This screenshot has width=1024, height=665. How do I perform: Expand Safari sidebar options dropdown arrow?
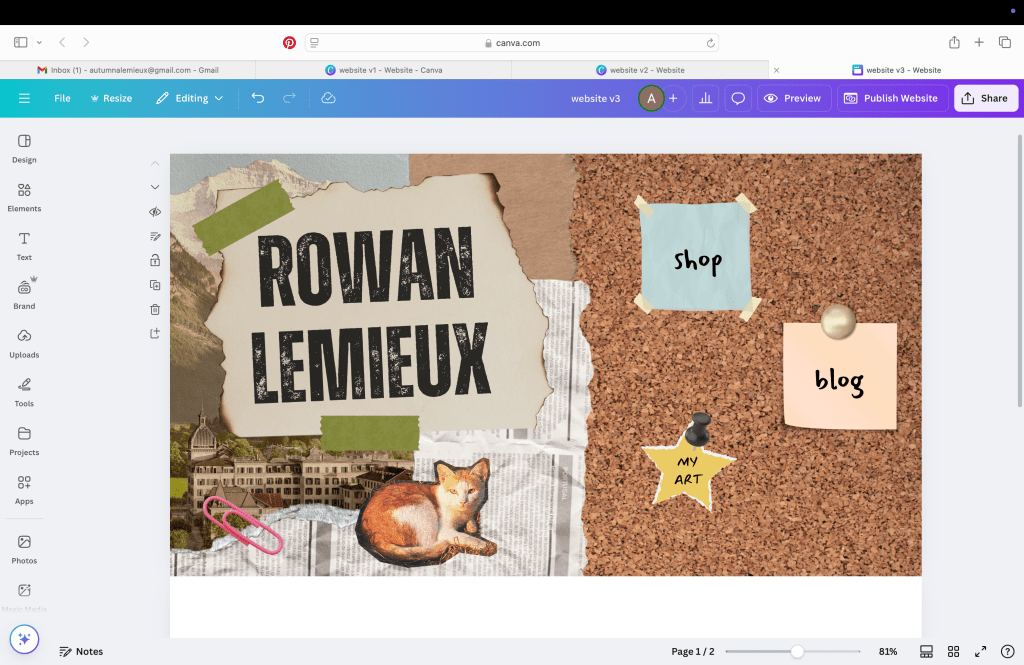39,43
